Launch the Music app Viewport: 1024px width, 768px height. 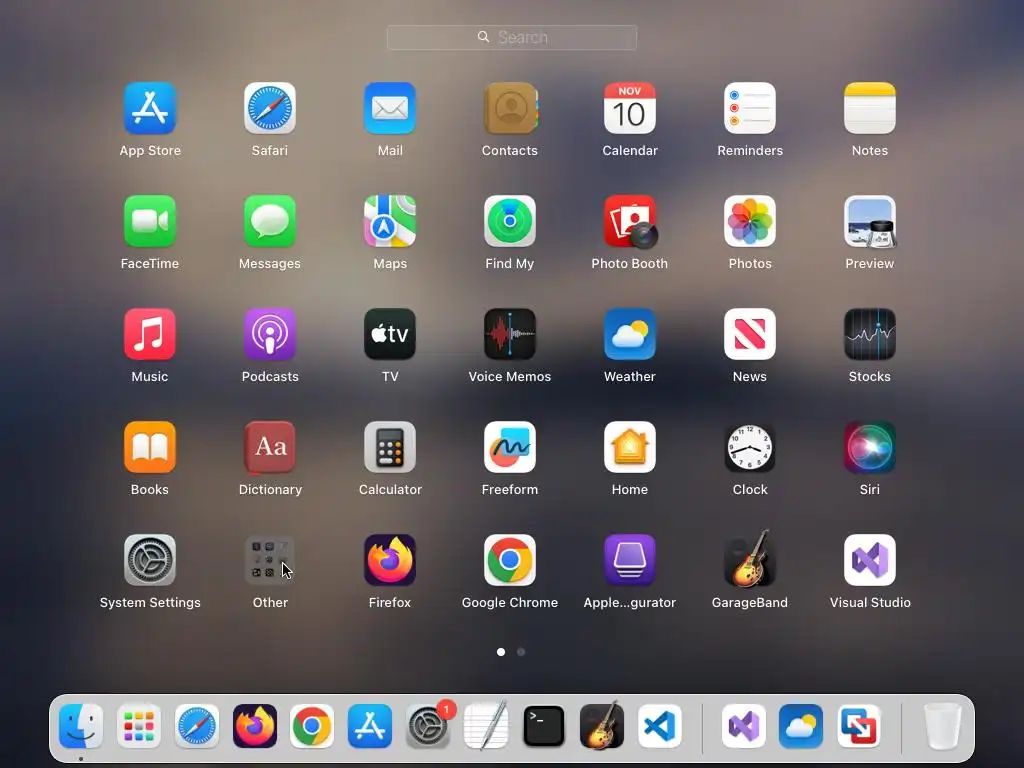[x=150, y=334]
